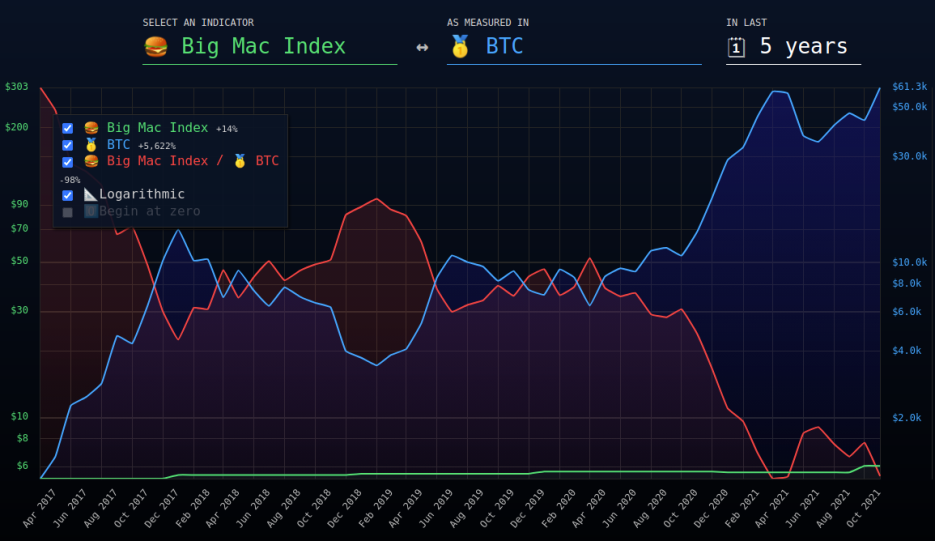Click the calendar icon next to 5 years
Viewport: 935px width, 541px height.
(736, 47)
